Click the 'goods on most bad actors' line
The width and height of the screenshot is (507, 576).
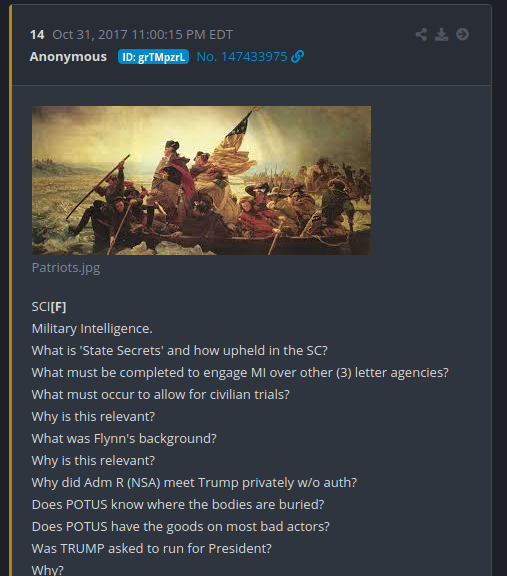point(181,526)
